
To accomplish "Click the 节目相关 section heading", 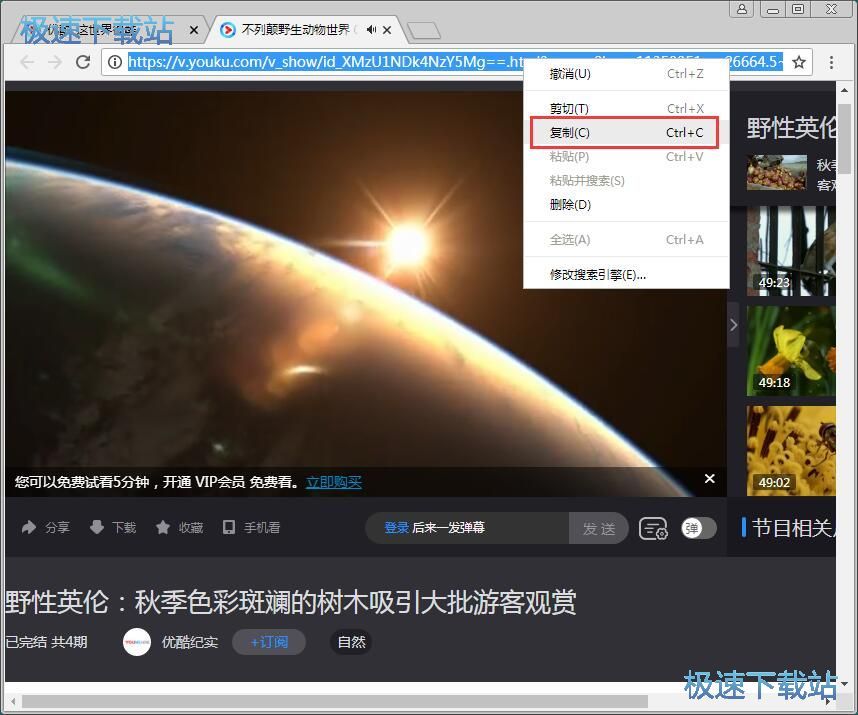I will (793, 528).
